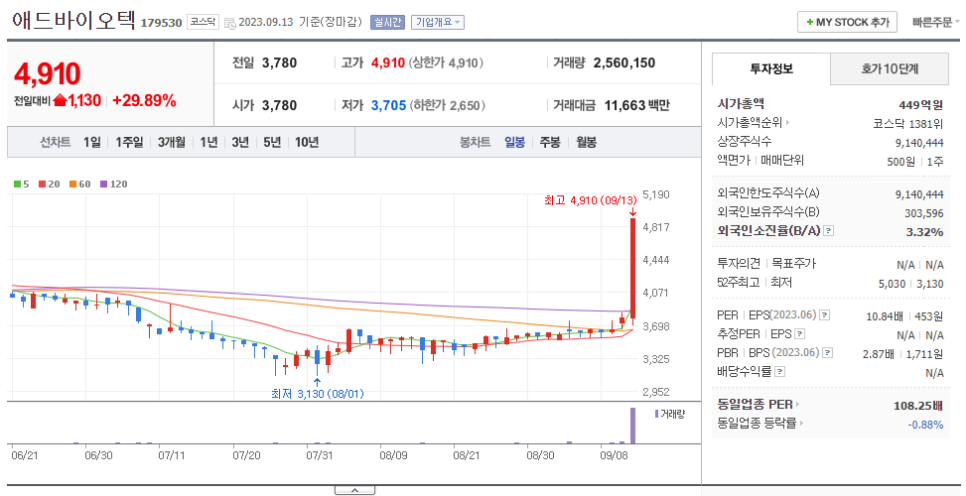966x496 pixels.
Task: Click the 거래대금 value 11,663 백만
Action: (636, 105)
